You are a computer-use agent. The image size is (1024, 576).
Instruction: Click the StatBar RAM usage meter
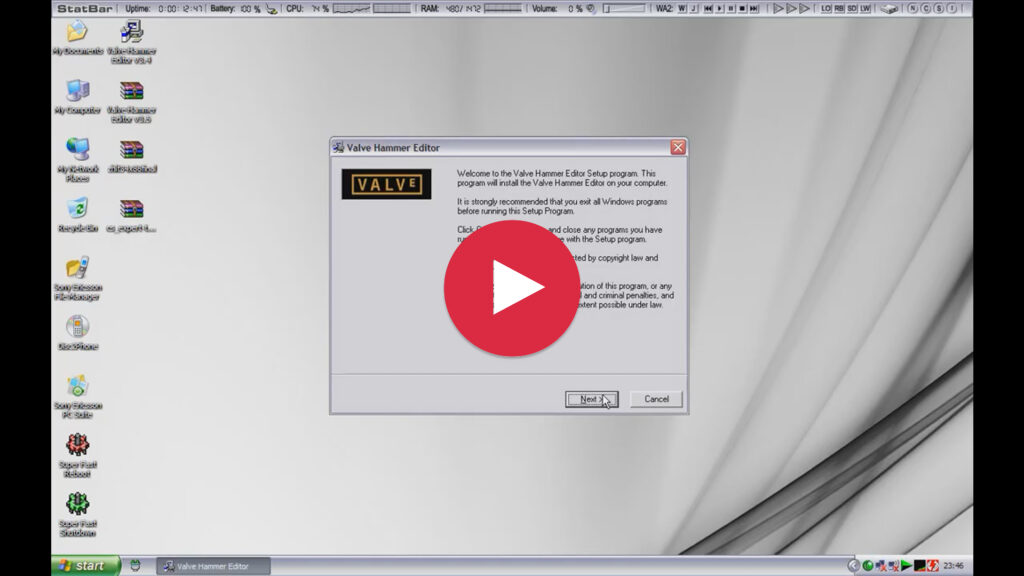(x=503, y=8)
